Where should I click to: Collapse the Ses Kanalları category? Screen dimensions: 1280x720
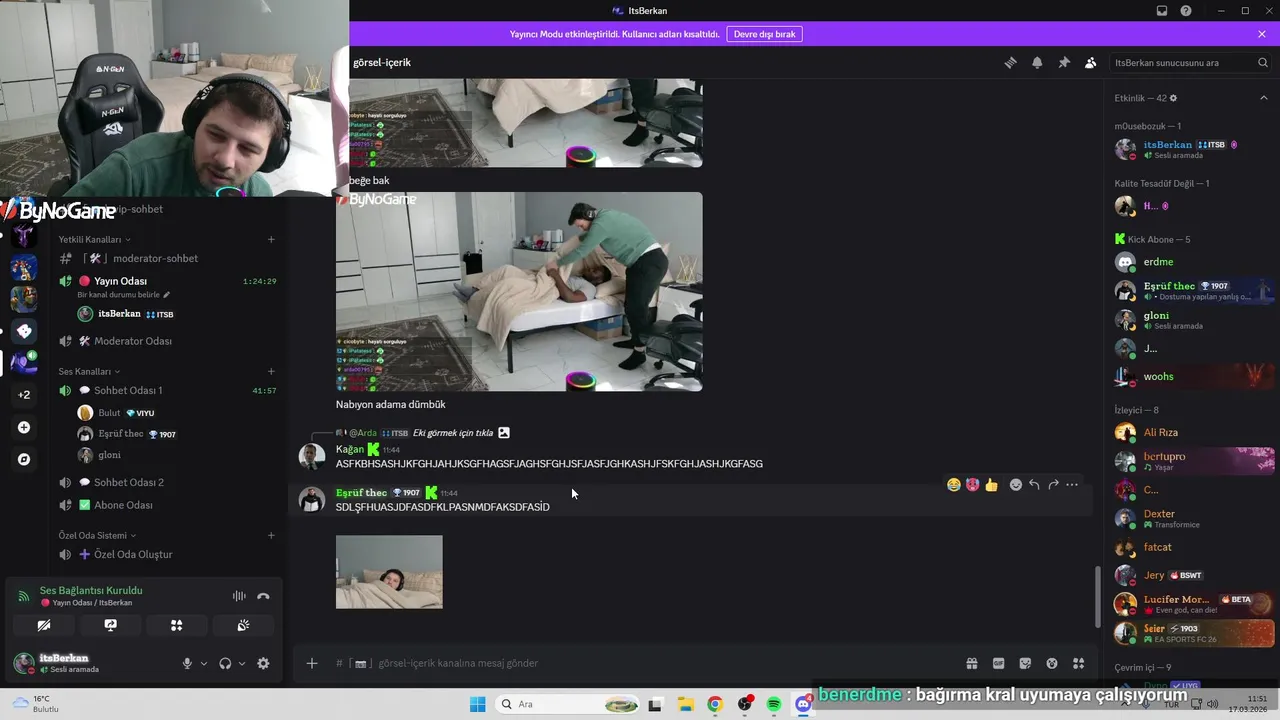click(88, 371)
